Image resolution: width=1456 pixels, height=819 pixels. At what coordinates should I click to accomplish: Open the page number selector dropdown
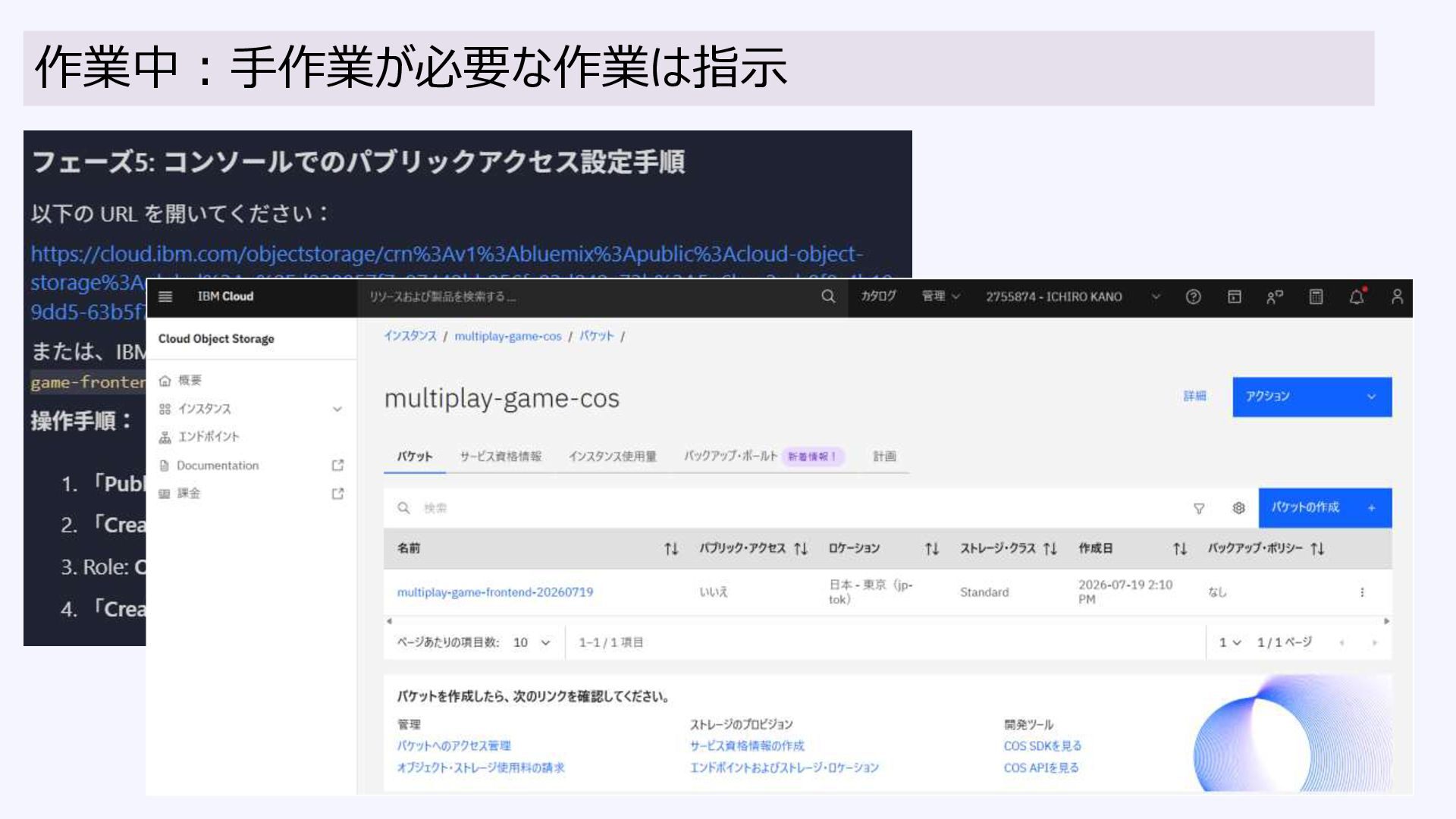(1229, 643)
